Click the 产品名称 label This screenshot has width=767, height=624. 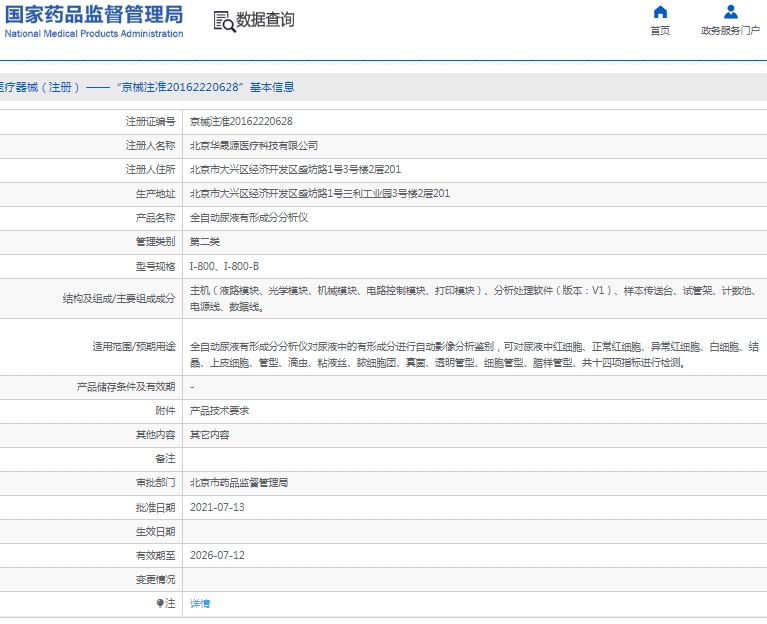tap(156, 218)
